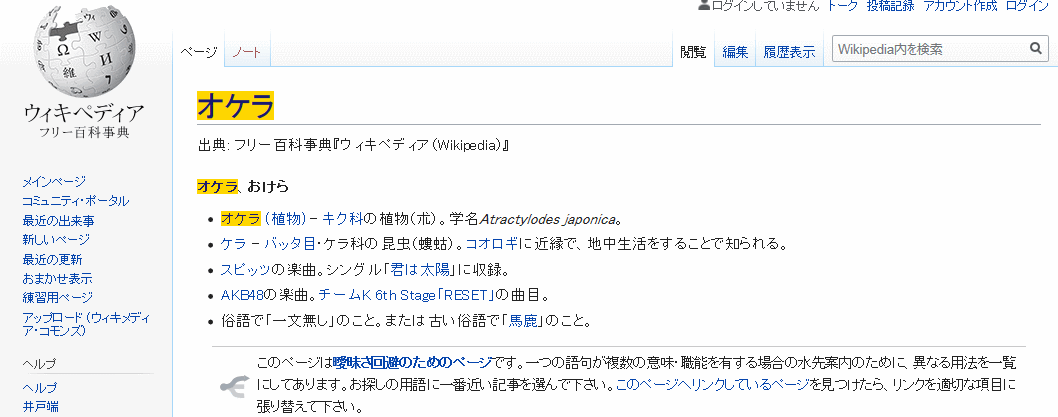
Task: Open コミュニティ・ポータル sidebar link
Action: pyautogui.click(x=76, y=201)
